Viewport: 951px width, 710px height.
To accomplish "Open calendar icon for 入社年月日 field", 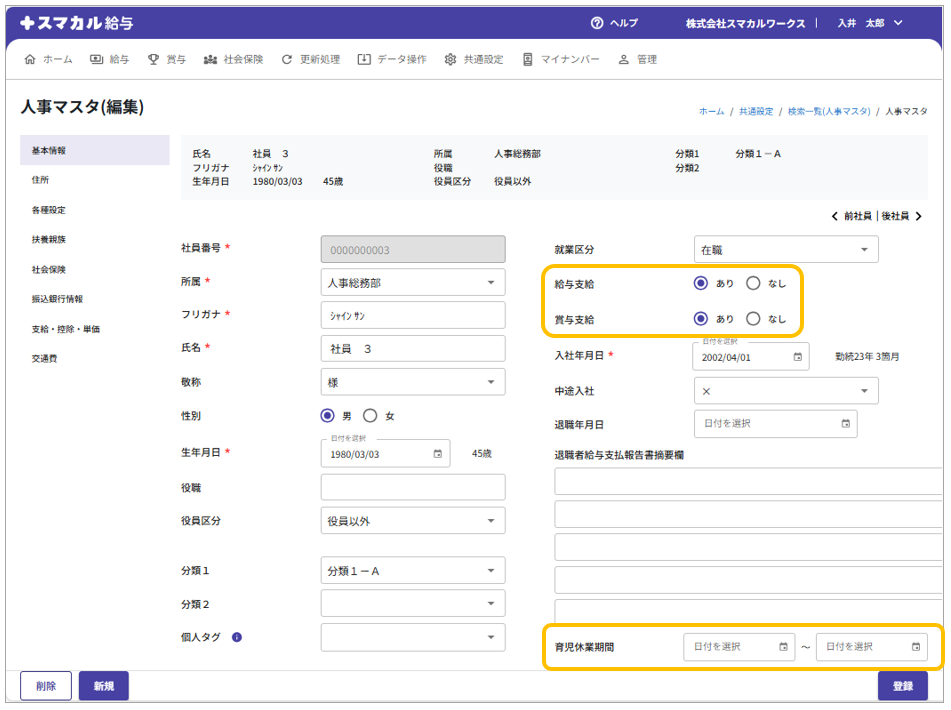I will pos(797,357).
